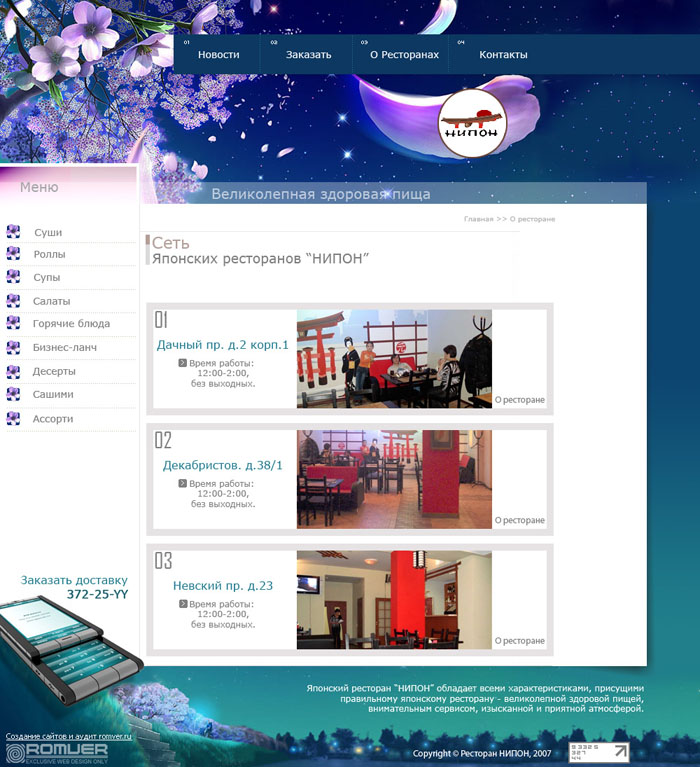Click flower icon beside Роллы
This screenshot has height=767, width=700.
click(13, 253)
